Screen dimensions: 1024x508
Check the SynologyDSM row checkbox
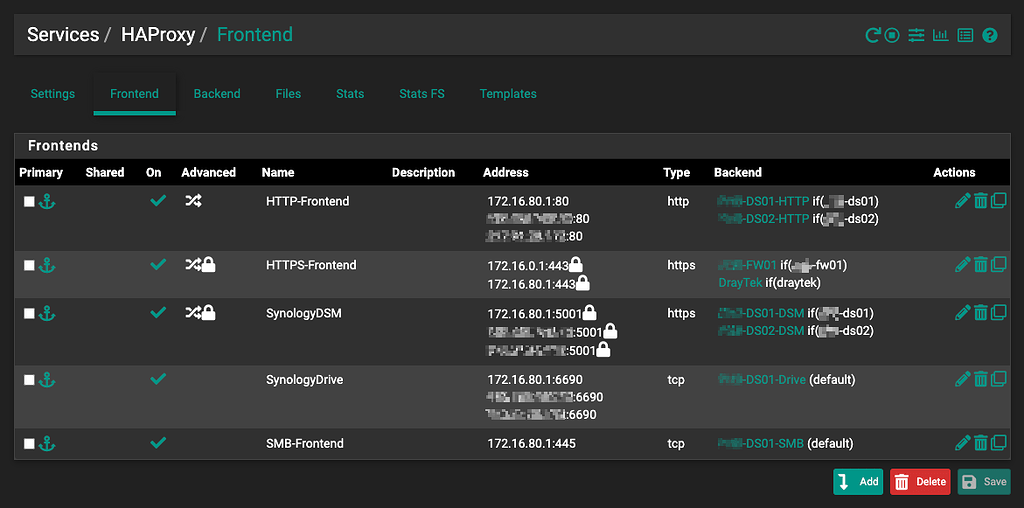[x=29, y=313]
